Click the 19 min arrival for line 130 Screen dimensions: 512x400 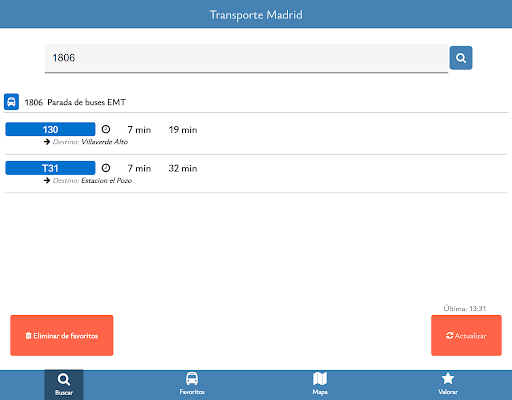pos(183,130)
